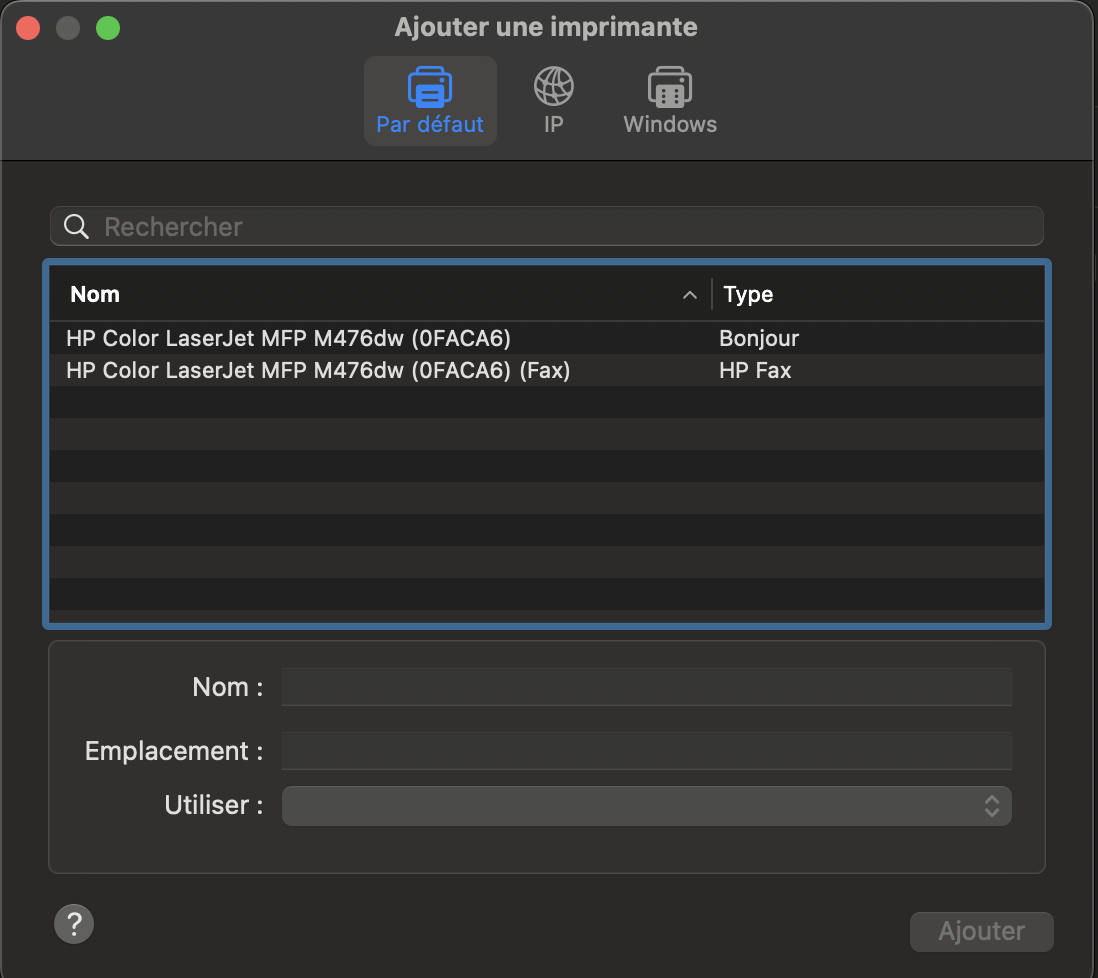1098x978 pixels.
Task: Click the Nom text field
Action: (x=646, y=687)
